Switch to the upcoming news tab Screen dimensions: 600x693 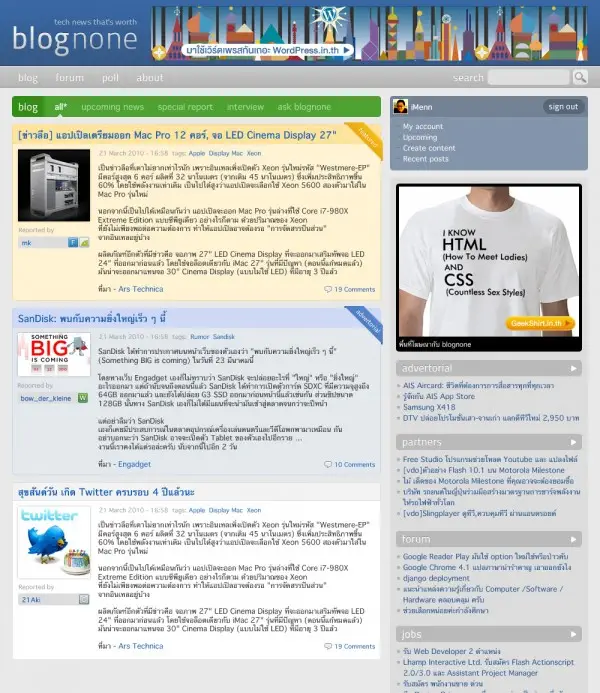pyautogui.click(x=112, y=107)
